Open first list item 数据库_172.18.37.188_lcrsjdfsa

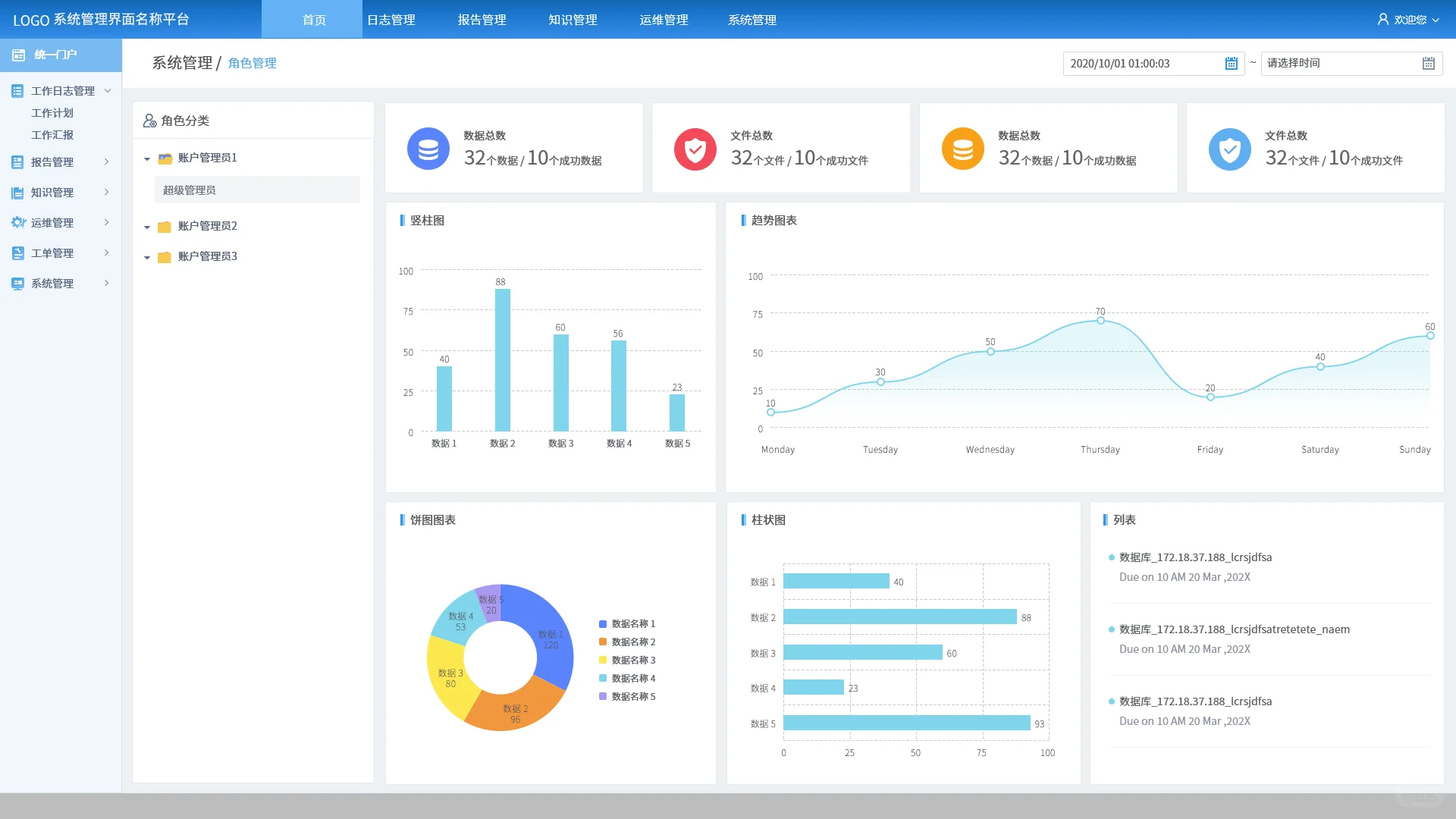[x=1195, y=557]
